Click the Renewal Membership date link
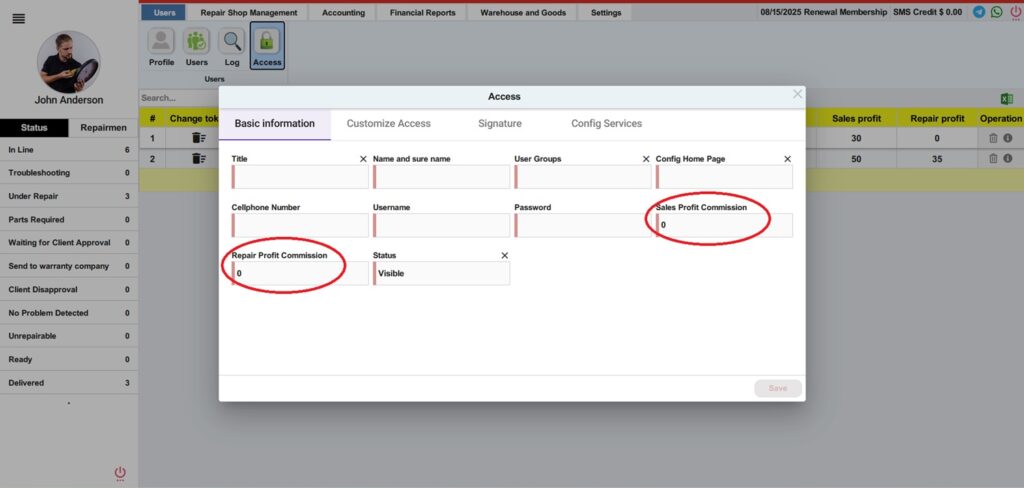1024x488 pixels. pos(824,12)
